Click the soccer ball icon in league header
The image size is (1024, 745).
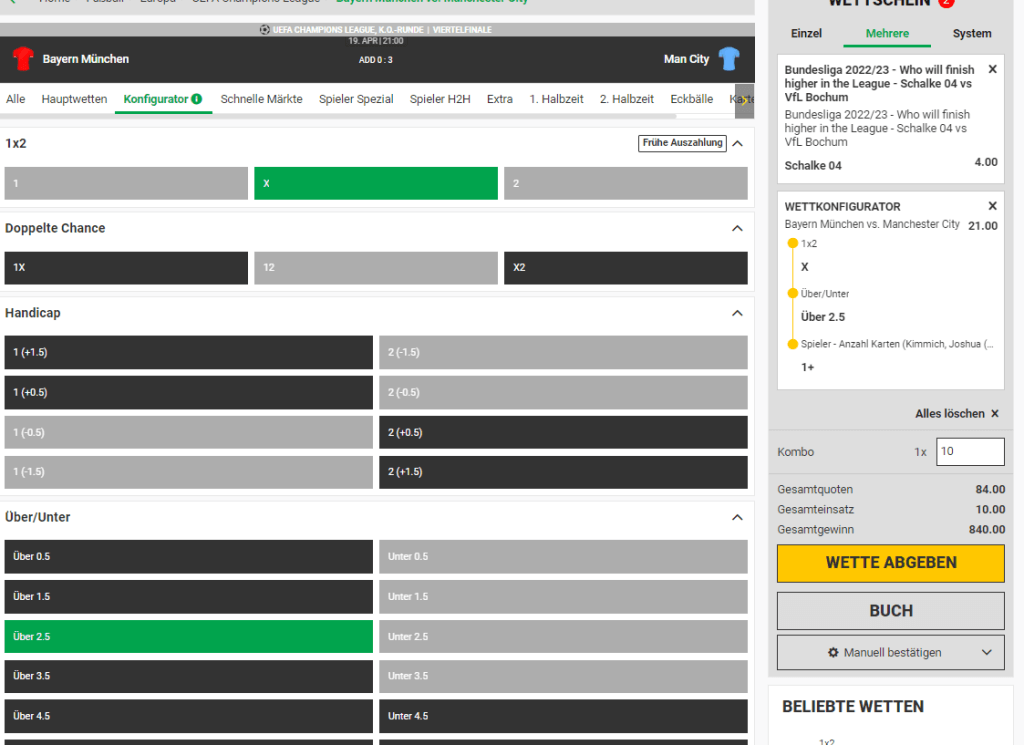(264, 29)
